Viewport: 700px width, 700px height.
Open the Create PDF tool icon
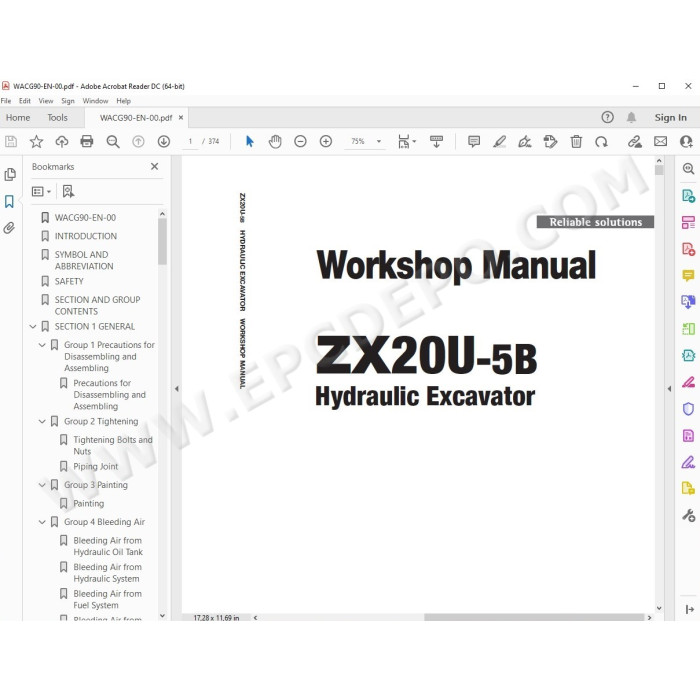click(x=688, y=249)
